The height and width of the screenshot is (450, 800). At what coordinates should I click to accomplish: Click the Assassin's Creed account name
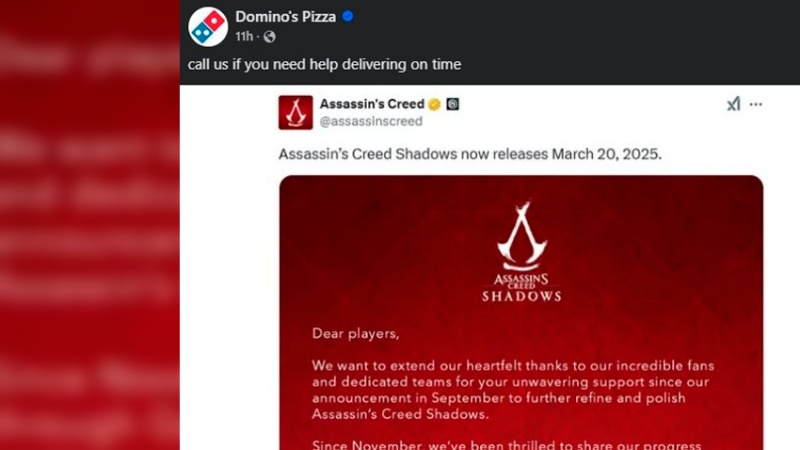[x=372, y=104]
